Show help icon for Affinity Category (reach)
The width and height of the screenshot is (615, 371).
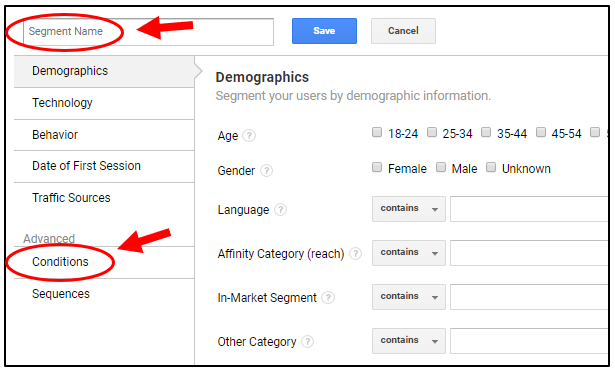[355, 254]
